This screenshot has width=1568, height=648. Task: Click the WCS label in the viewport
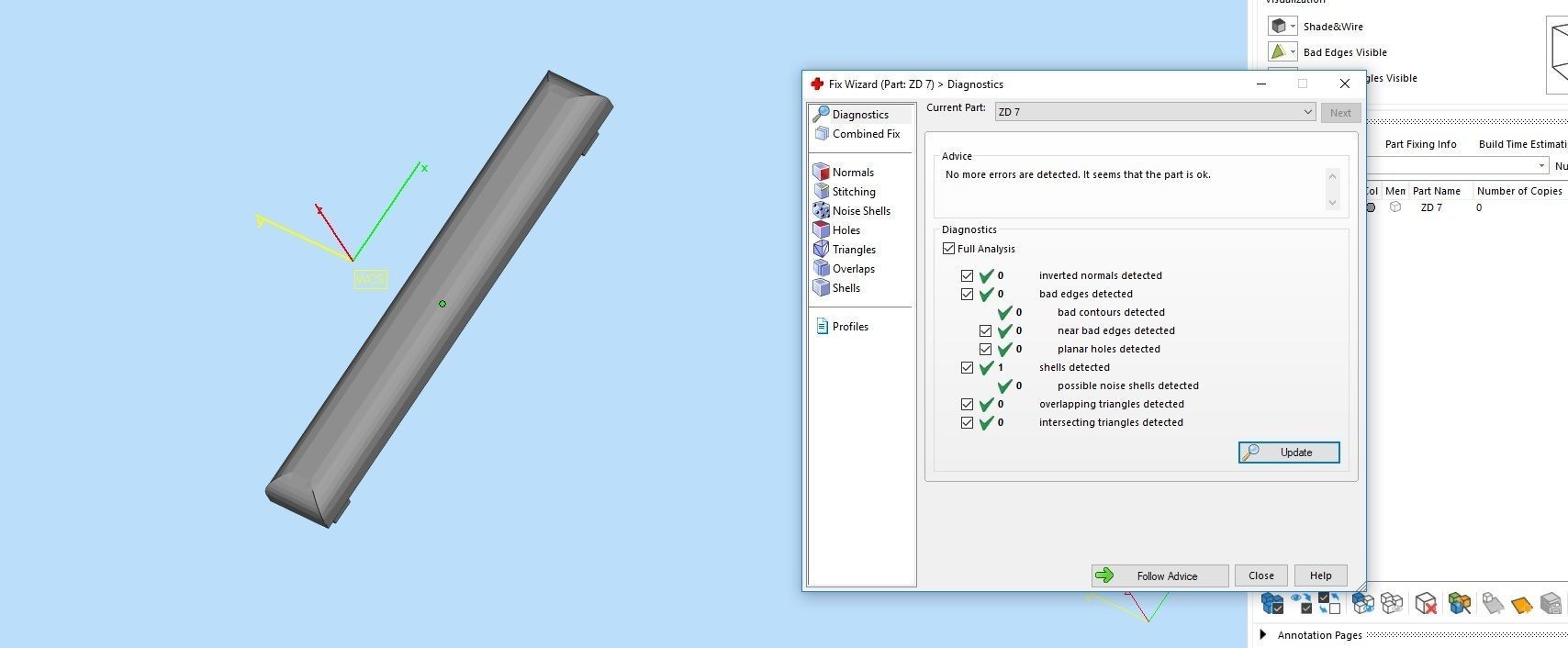tap(370, 279)
